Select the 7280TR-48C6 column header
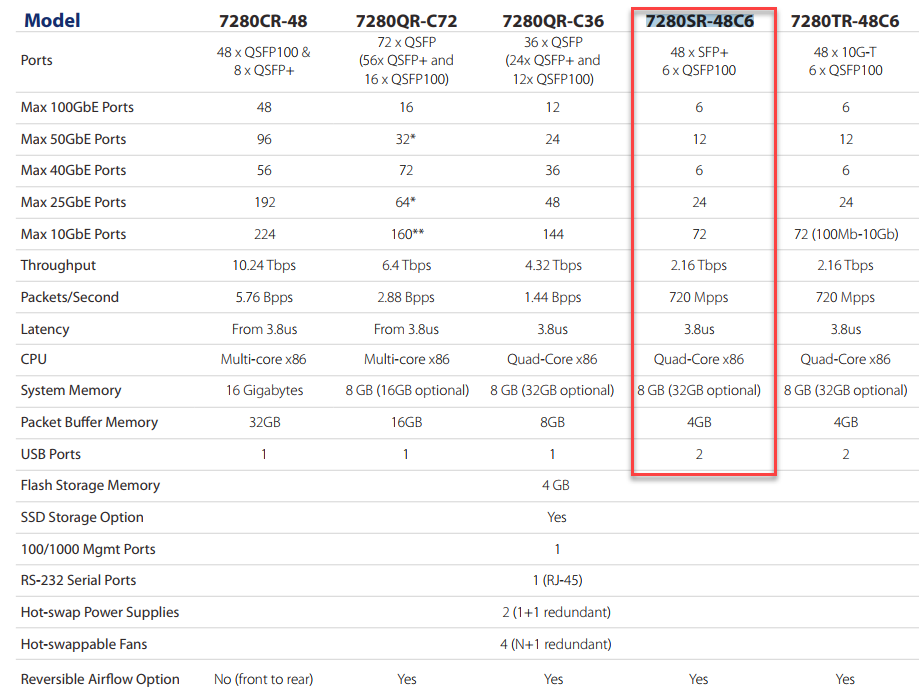 pyautogui.click(x=846, y=21)
